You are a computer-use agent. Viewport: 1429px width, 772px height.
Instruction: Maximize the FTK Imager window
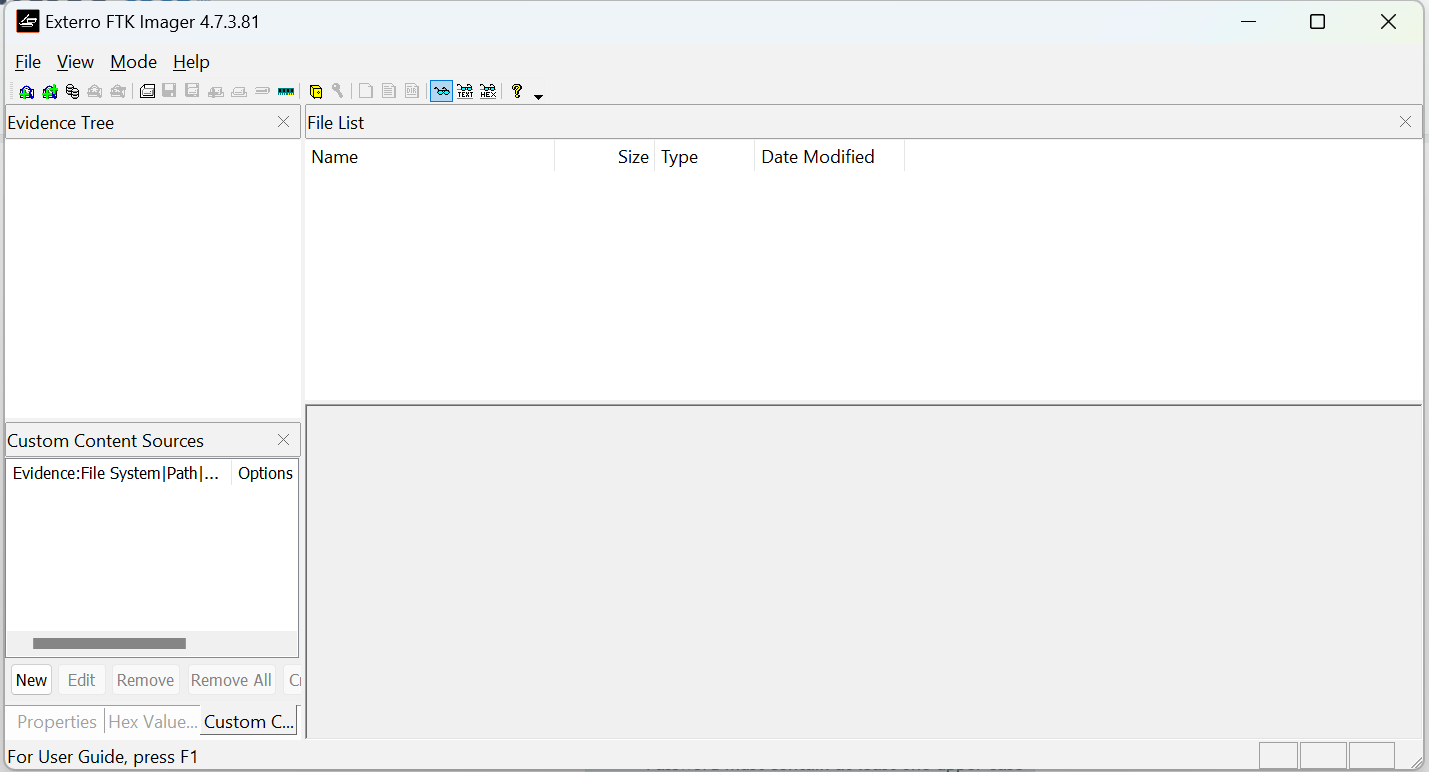click(x=1318, y=22)
